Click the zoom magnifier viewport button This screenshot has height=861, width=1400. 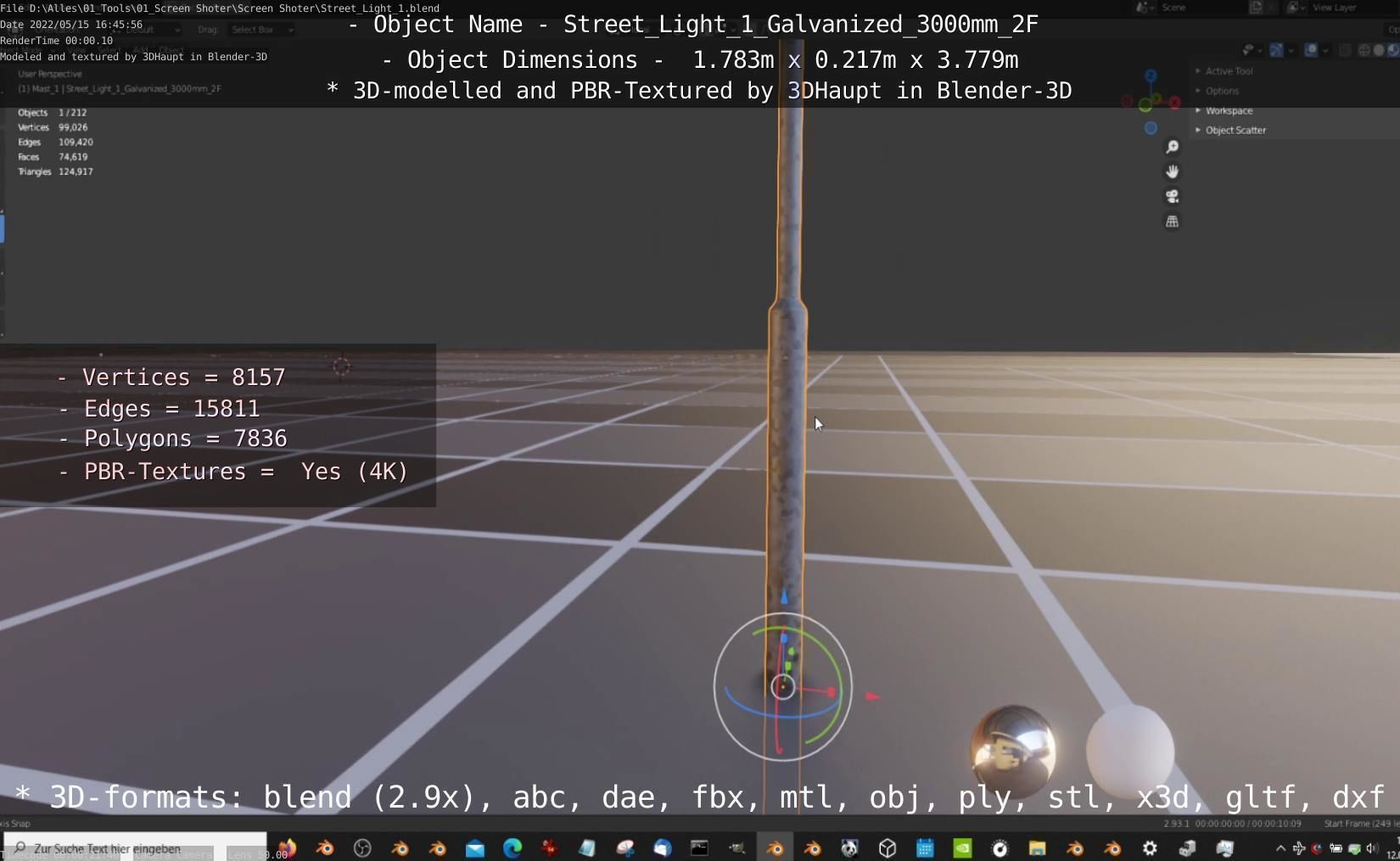(x=1172, y=148)
